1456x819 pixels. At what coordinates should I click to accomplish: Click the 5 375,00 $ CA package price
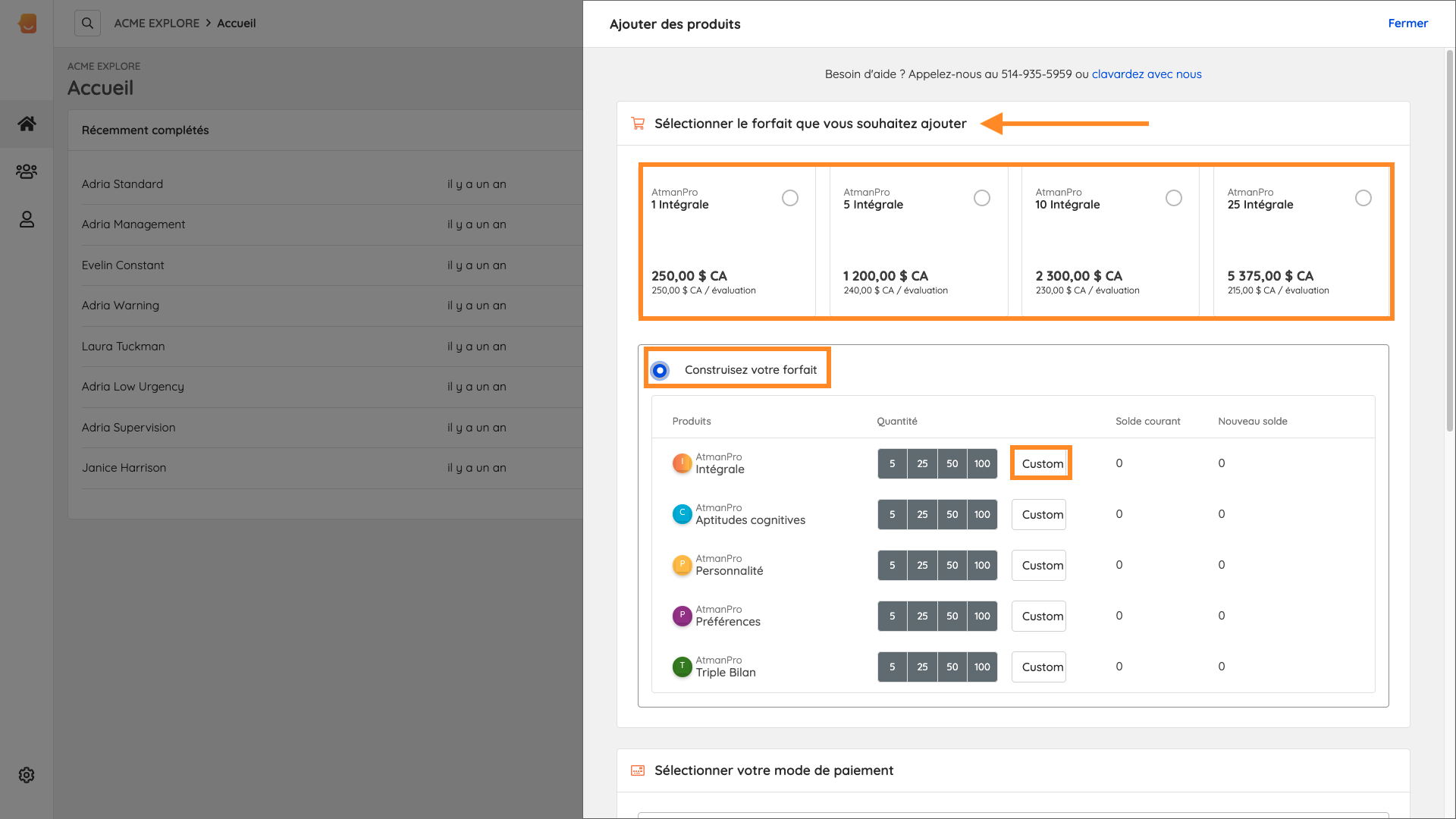(x=1270, y=276)
